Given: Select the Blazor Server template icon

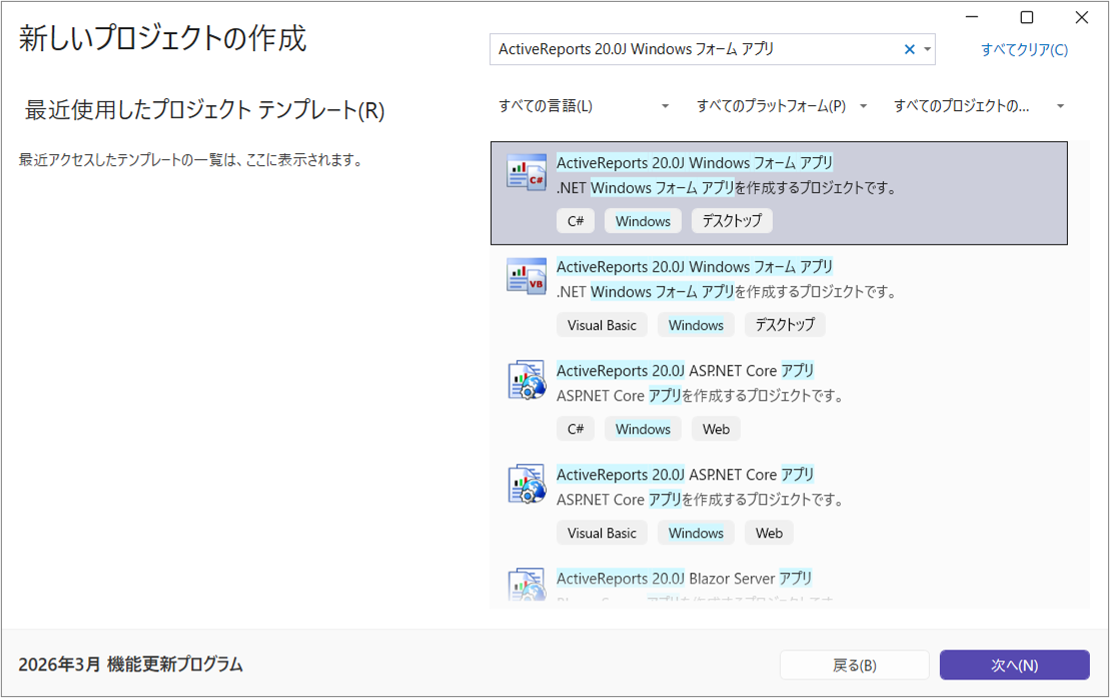Looking at the screenshot, I should 526,585.
